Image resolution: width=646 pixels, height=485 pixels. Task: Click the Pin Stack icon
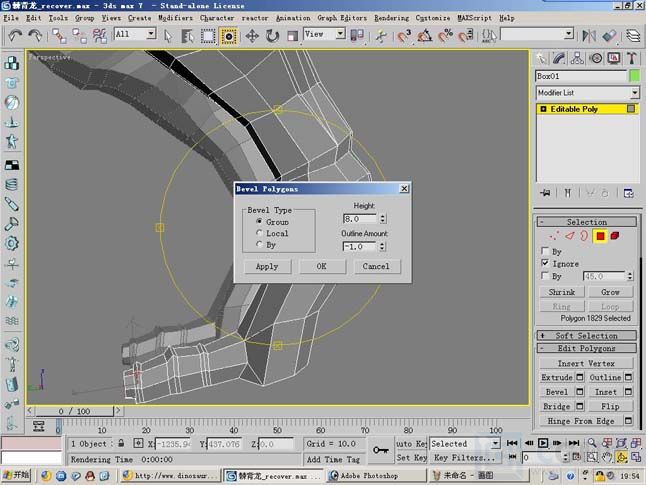545,193
